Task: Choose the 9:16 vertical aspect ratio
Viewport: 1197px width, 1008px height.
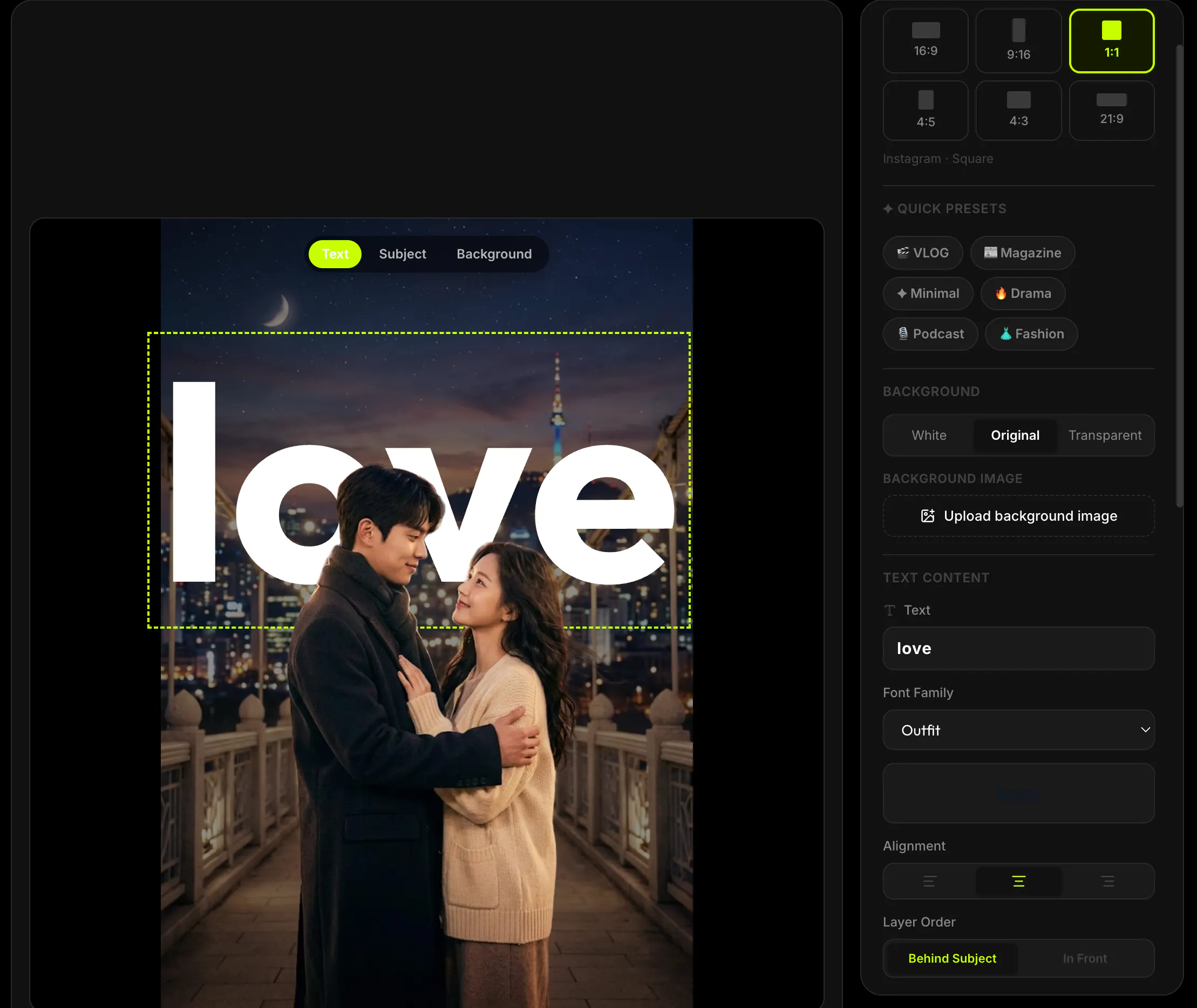Action: coord(1018,40)
